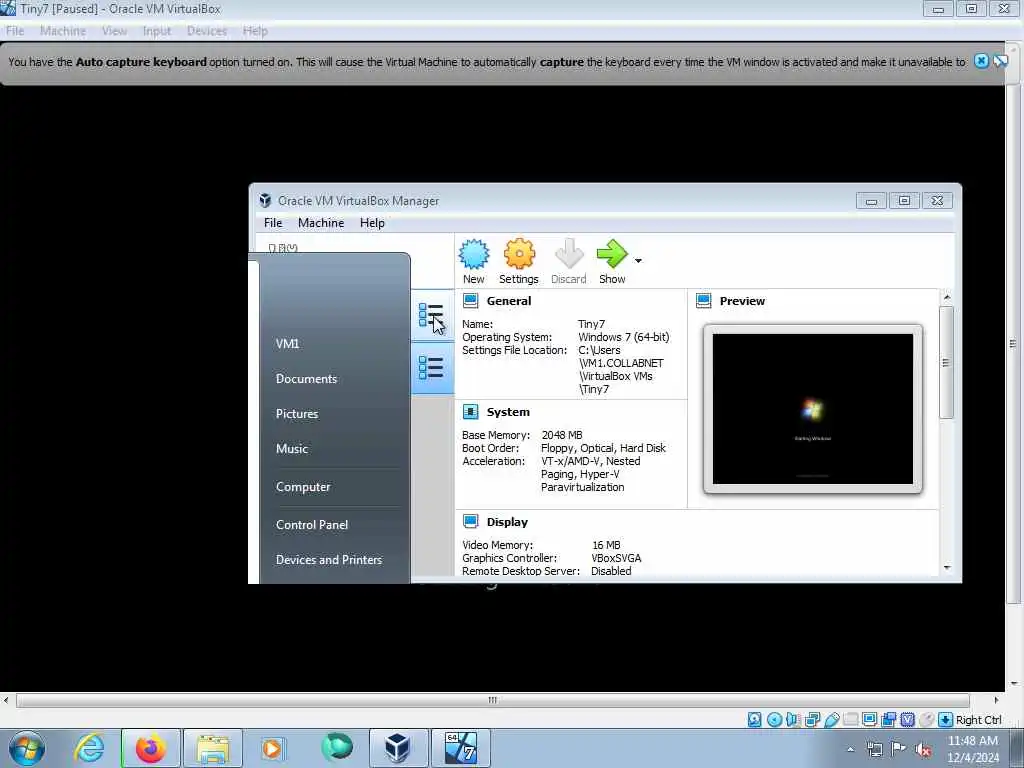Click the Preview panel icon
The image size is (1024, 768).
click(703, 300)
